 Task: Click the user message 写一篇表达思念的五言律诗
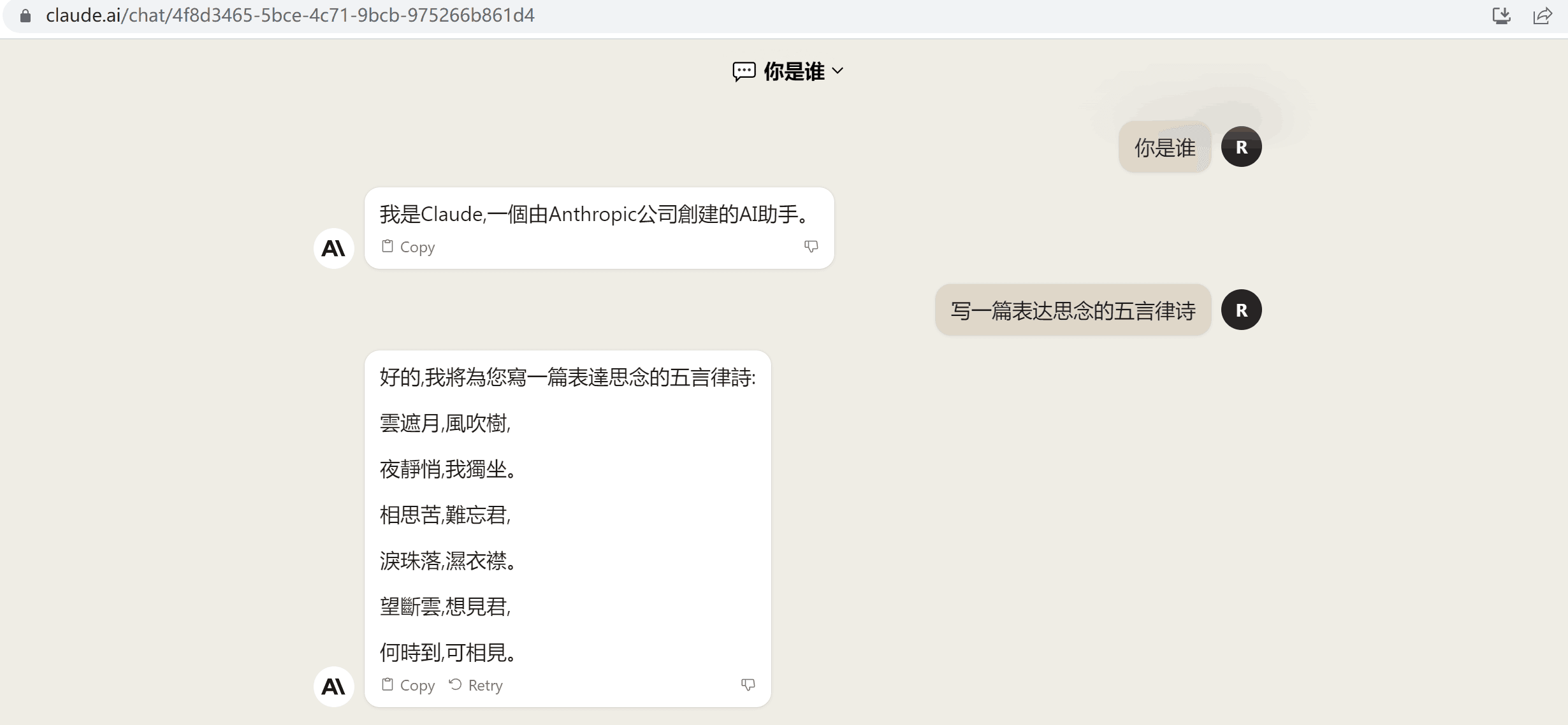1073,310
